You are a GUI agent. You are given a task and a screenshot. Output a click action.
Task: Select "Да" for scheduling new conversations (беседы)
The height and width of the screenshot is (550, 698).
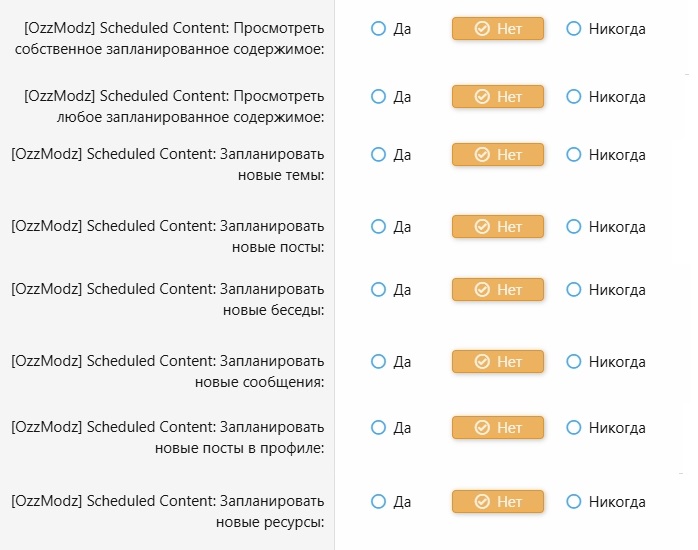click(x=378, y=290)
